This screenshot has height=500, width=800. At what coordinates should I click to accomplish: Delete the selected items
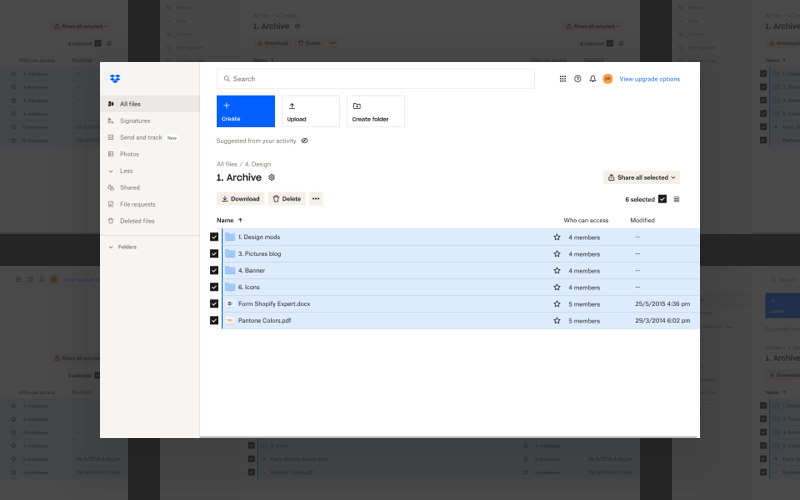click(x=287, y=199)
